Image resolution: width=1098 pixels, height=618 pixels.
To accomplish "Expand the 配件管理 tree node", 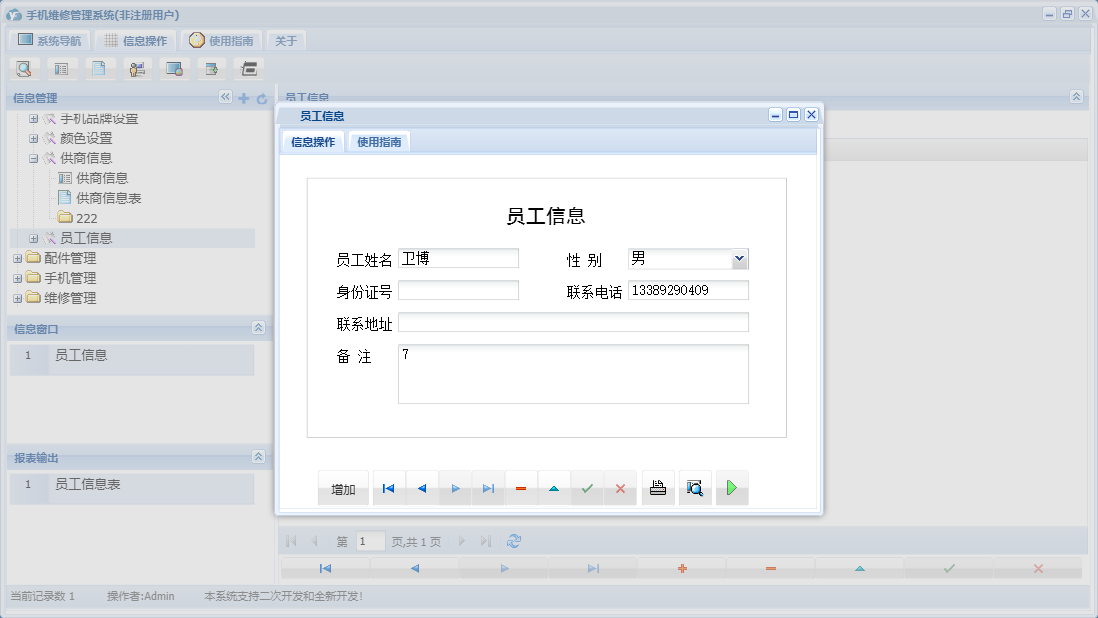I will 16,258.
